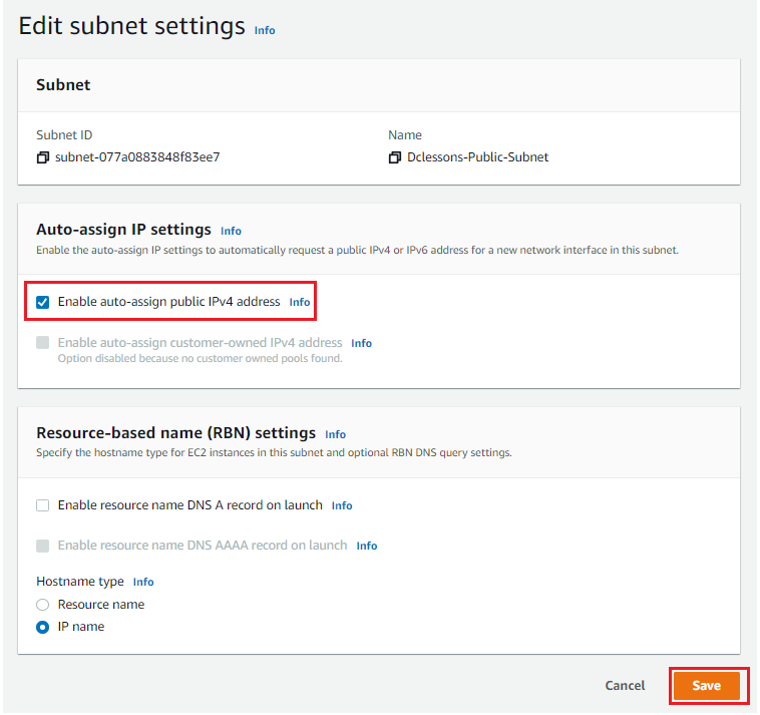The image size is (760, 715).
Task: Open Info for Resource-based name settings
Action: coord(335,434)
